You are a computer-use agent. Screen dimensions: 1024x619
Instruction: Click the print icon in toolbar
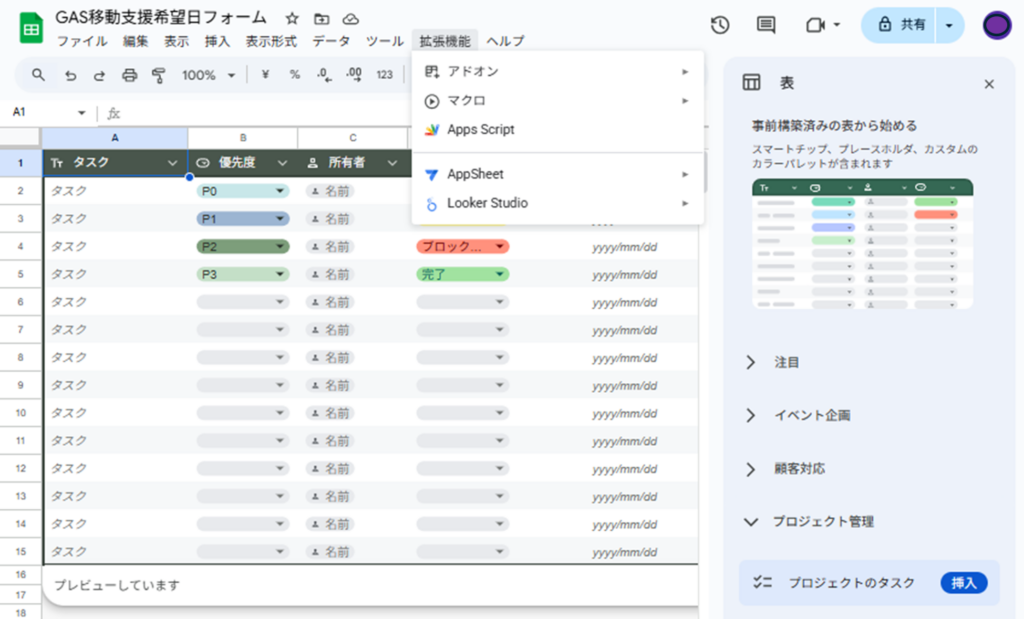coord(129,75)
